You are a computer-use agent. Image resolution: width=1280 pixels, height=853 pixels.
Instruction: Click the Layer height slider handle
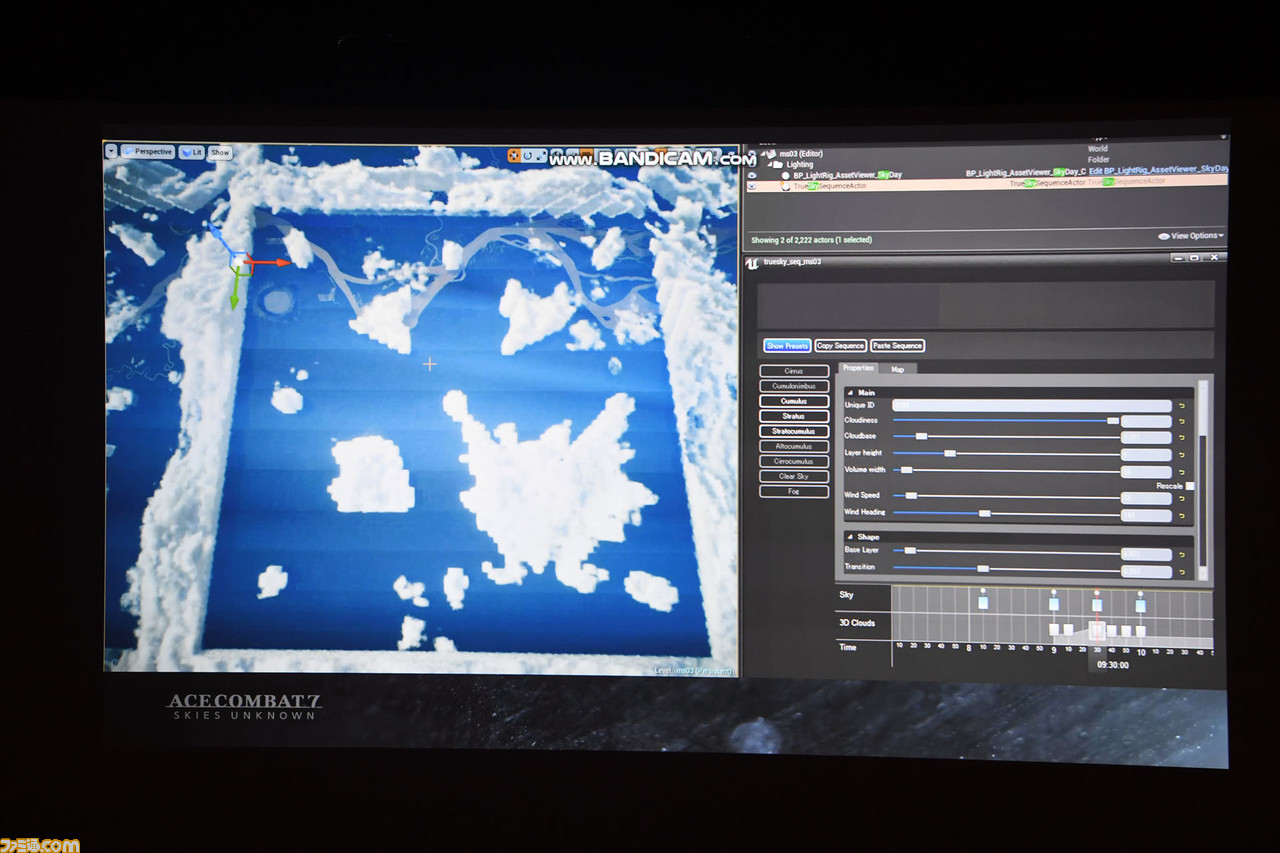pyautogui.click(x=950, y=454)
